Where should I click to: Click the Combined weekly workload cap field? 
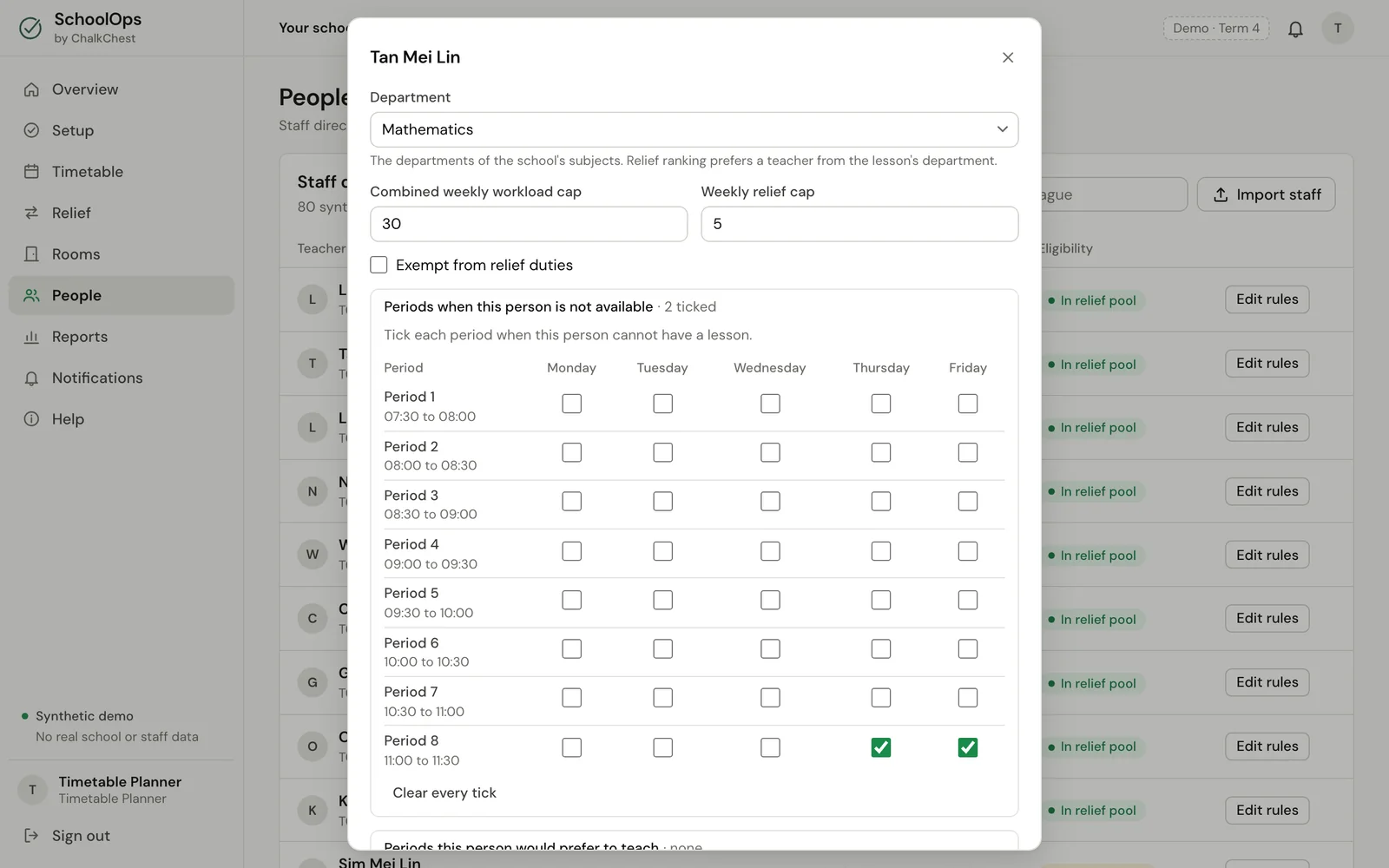coord(529,224)
